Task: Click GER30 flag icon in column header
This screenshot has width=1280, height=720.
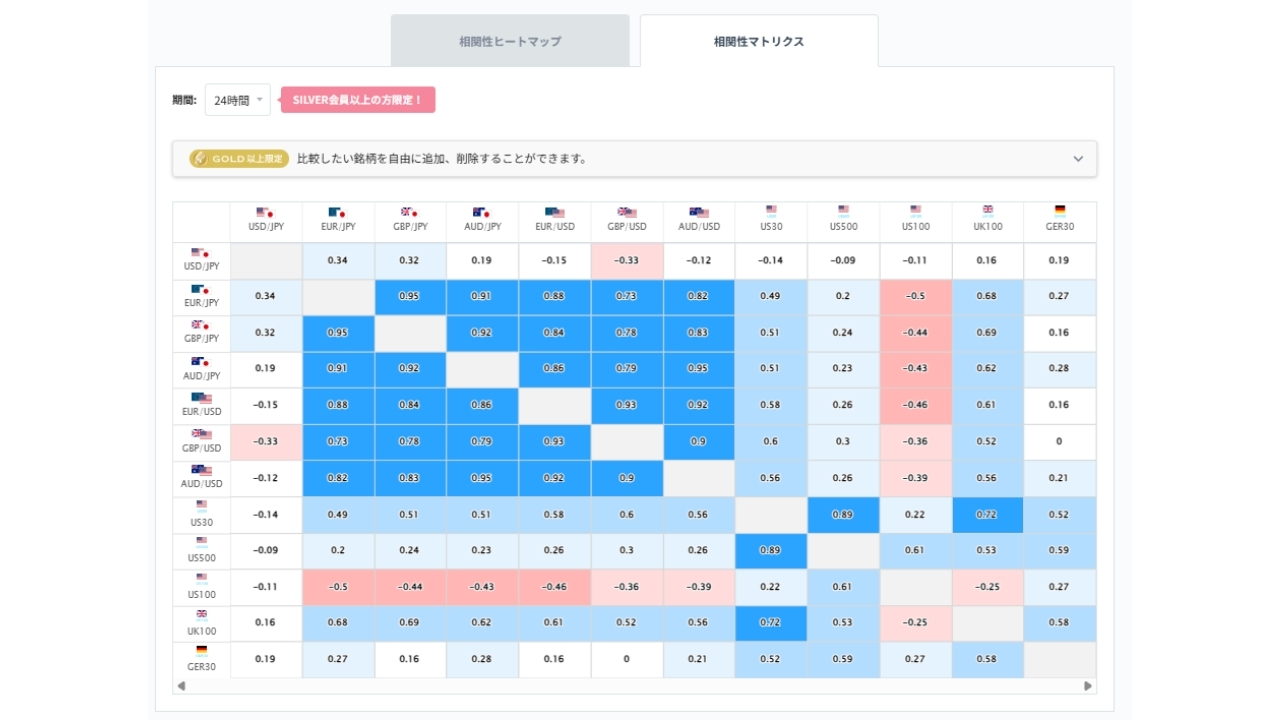Action: tap(1060, 211)
